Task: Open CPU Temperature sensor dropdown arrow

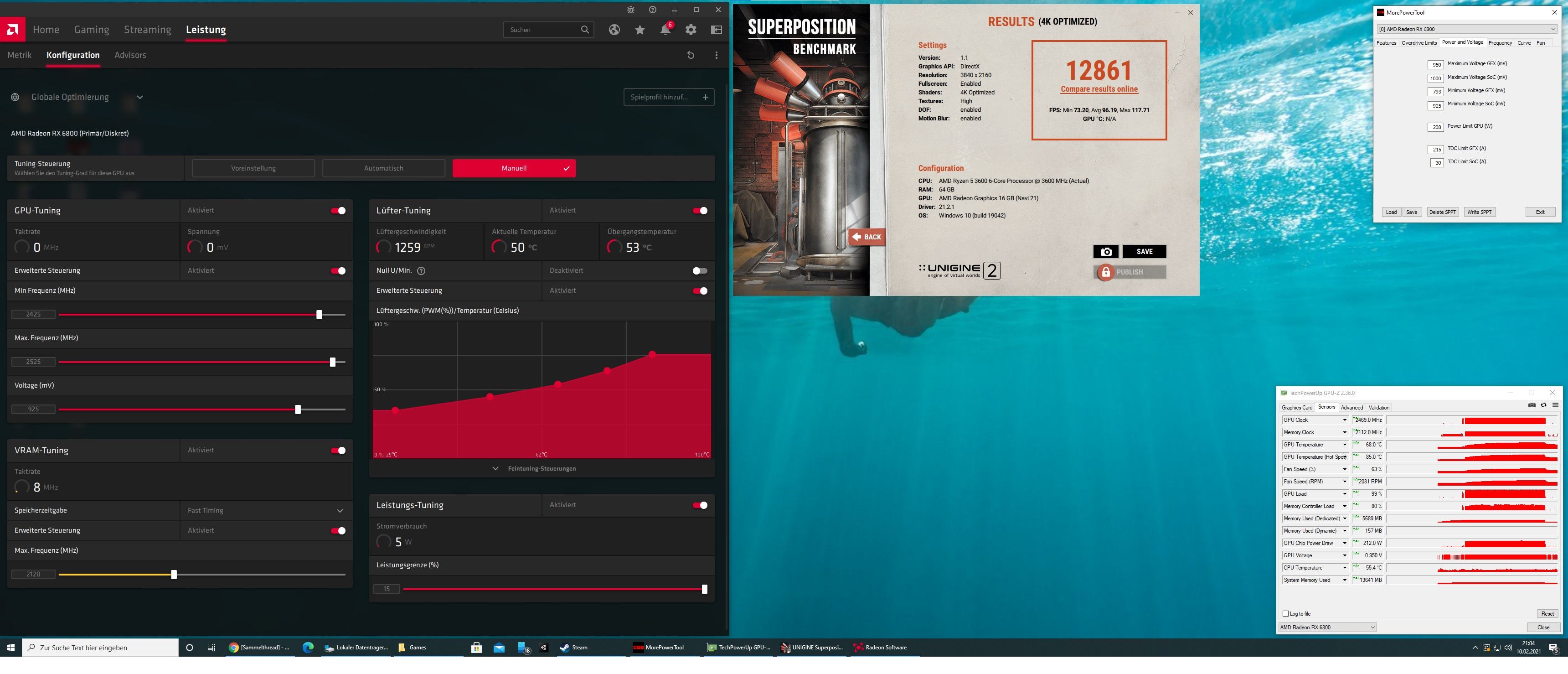Action: (1345, 567)
